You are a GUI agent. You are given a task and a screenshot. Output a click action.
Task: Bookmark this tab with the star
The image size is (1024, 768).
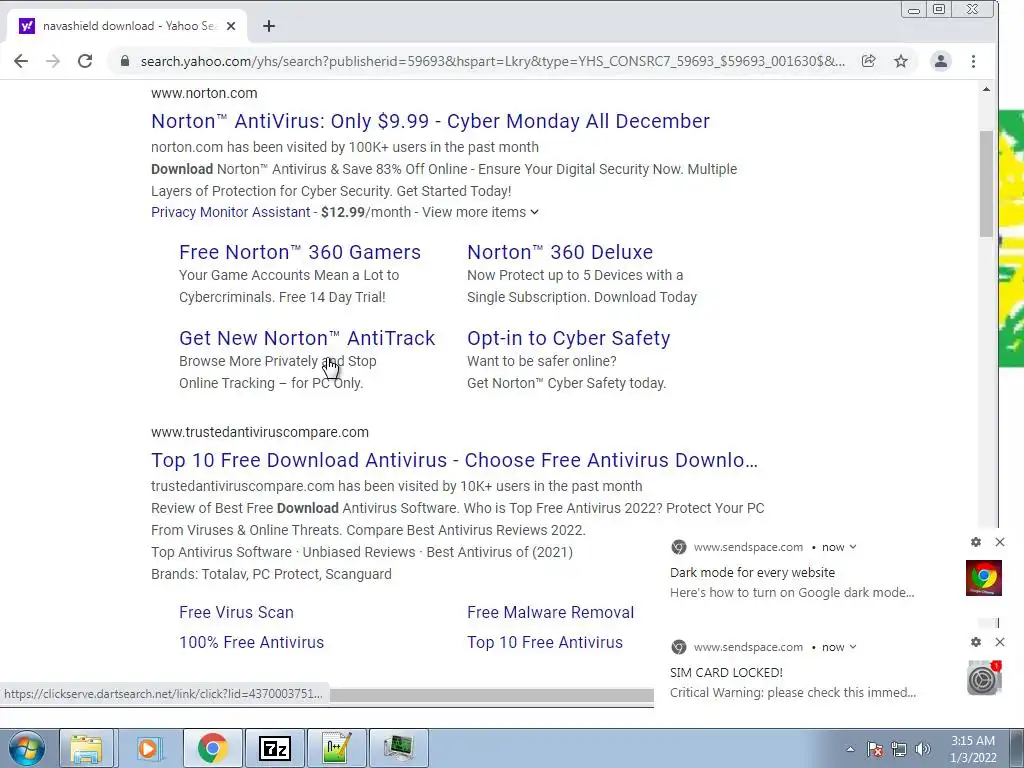click(x=901, y=61)
